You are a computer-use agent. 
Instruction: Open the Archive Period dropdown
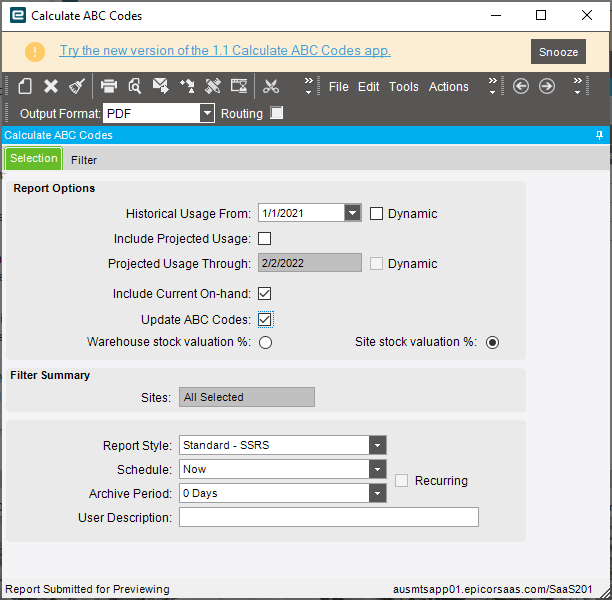coord(377,493)
